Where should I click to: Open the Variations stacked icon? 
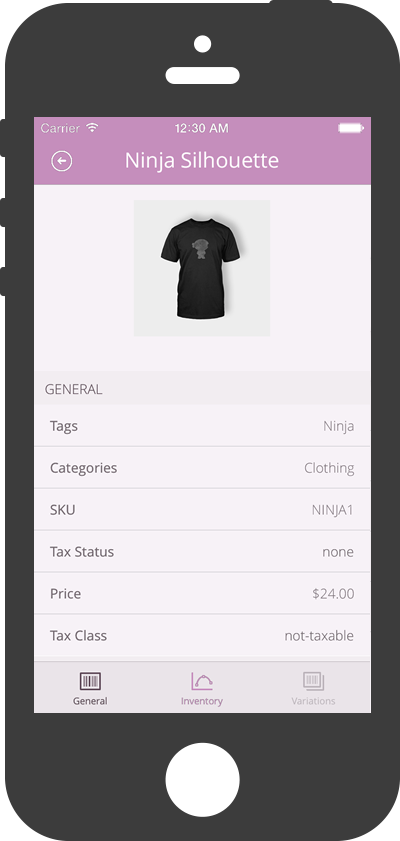click(x=313, y=681)
